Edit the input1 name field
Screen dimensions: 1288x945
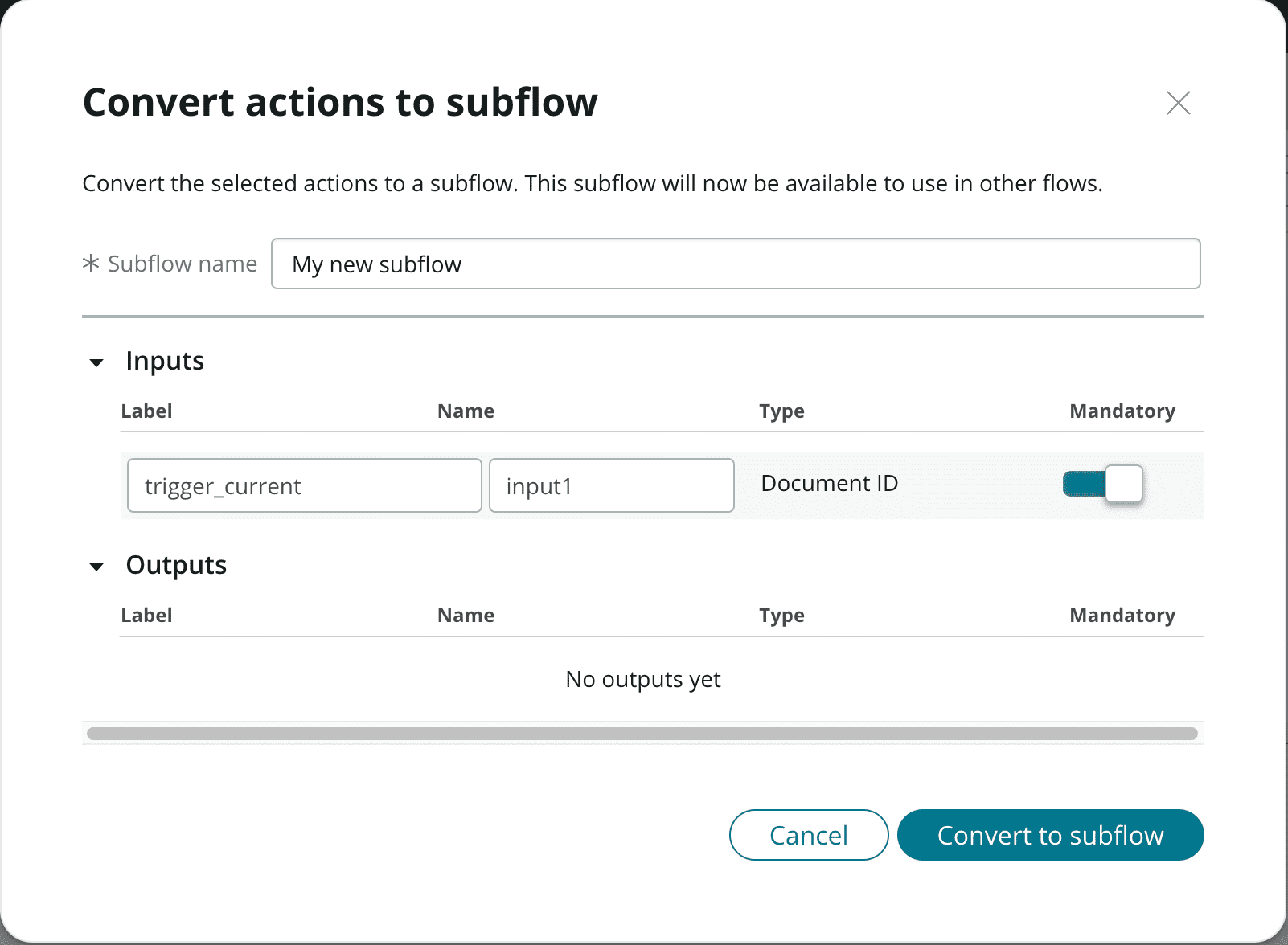point(611,485)
